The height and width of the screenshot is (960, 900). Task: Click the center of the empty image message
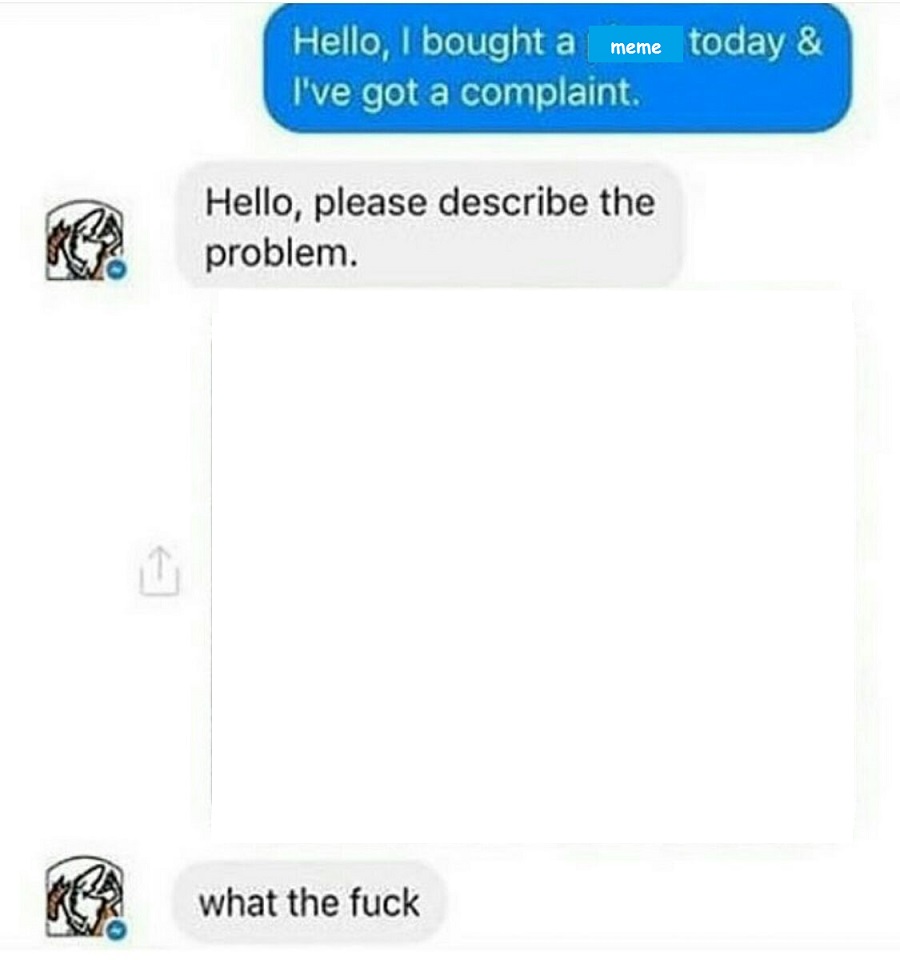click(533, 566)
